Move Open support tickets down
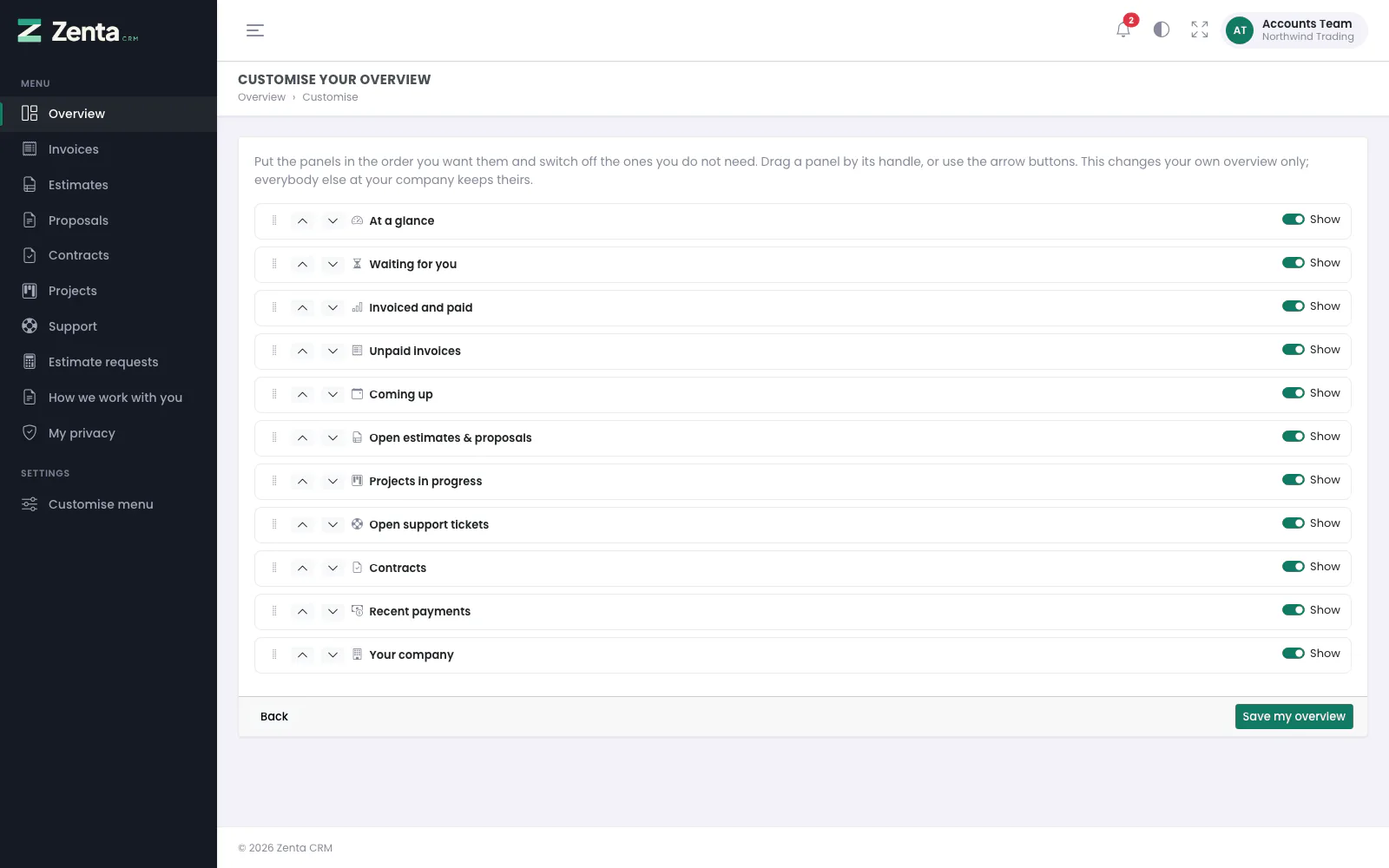Viewport: 1389px width, 868px height. 332,524
